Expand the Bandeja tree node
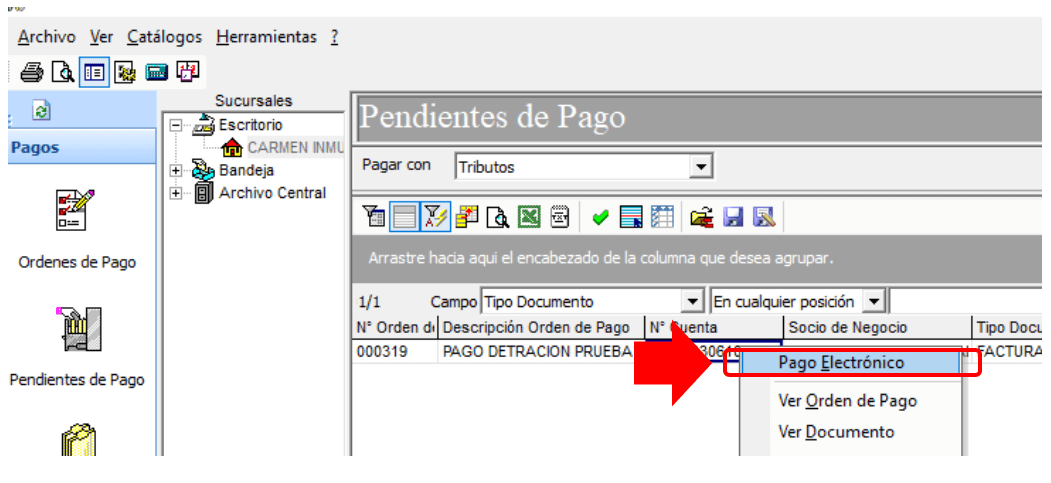Viewport: 1051px width, 483px height. (x=176, y=171)
